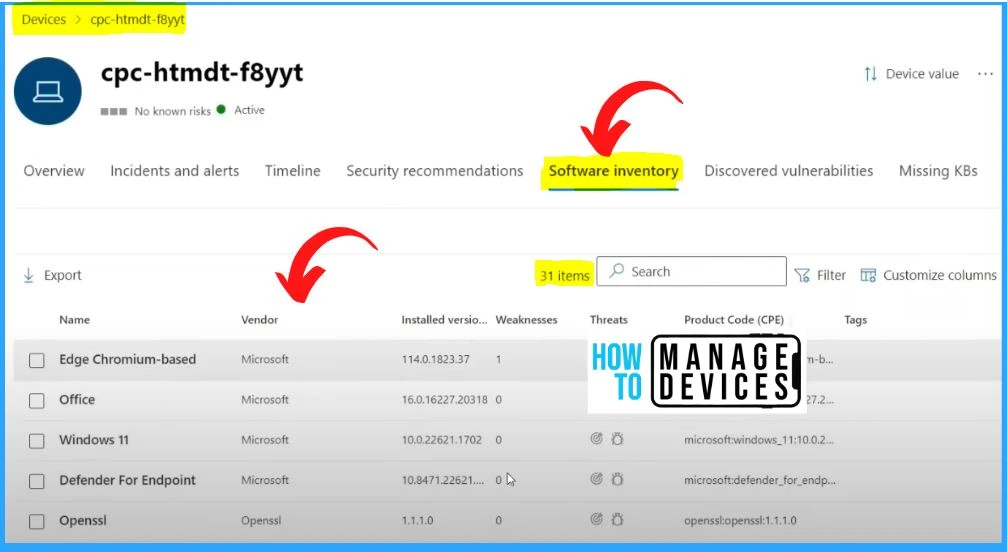Viewport: 1007px width, 552px height.
Task: Click the Filter funnel icon
Action: pyautogui.click(x=801, y=275)
